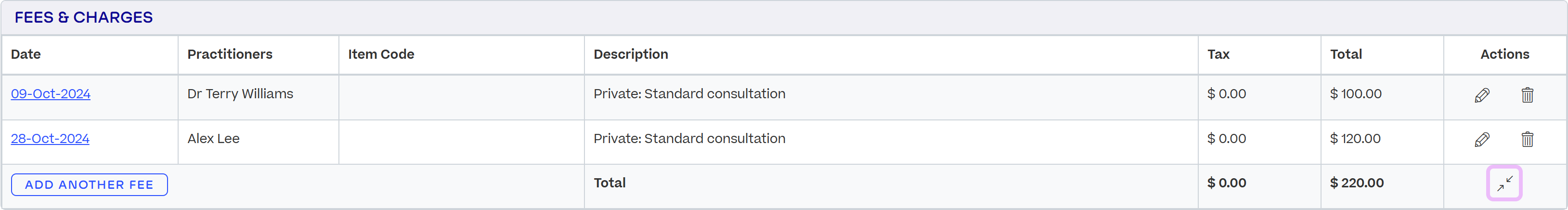This screenshot has width=1568, height=210.
Task: Delete the 09-Oct-2024 fee row
Action: (x=1527, y=95)
